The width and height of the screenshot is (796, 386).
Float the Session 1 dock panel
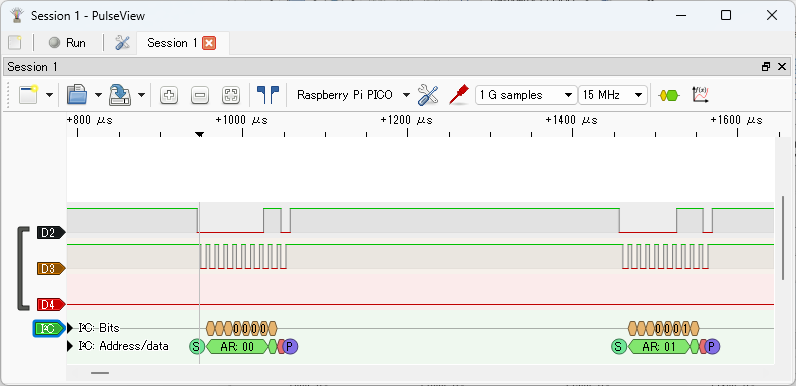tap(766, 67)
